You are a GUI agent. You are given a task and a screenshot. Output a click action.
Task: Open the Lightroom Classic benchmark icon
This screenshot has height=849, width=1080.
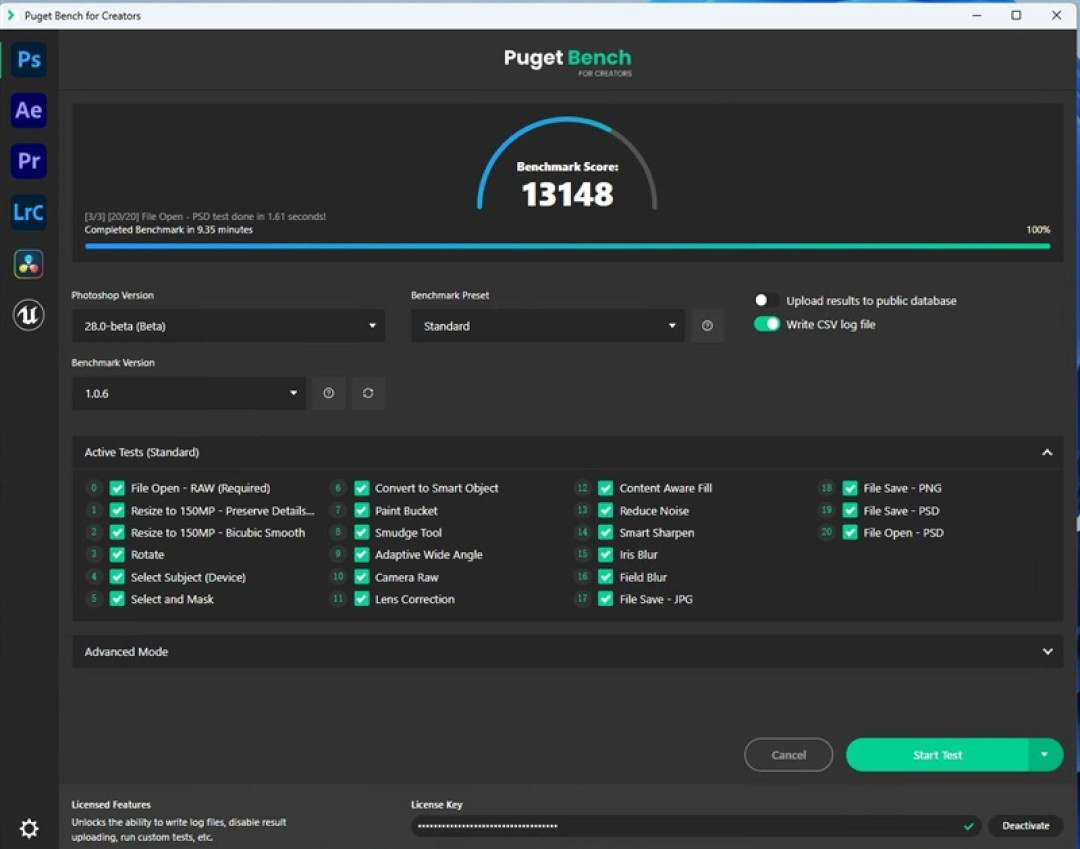[28, 212]
